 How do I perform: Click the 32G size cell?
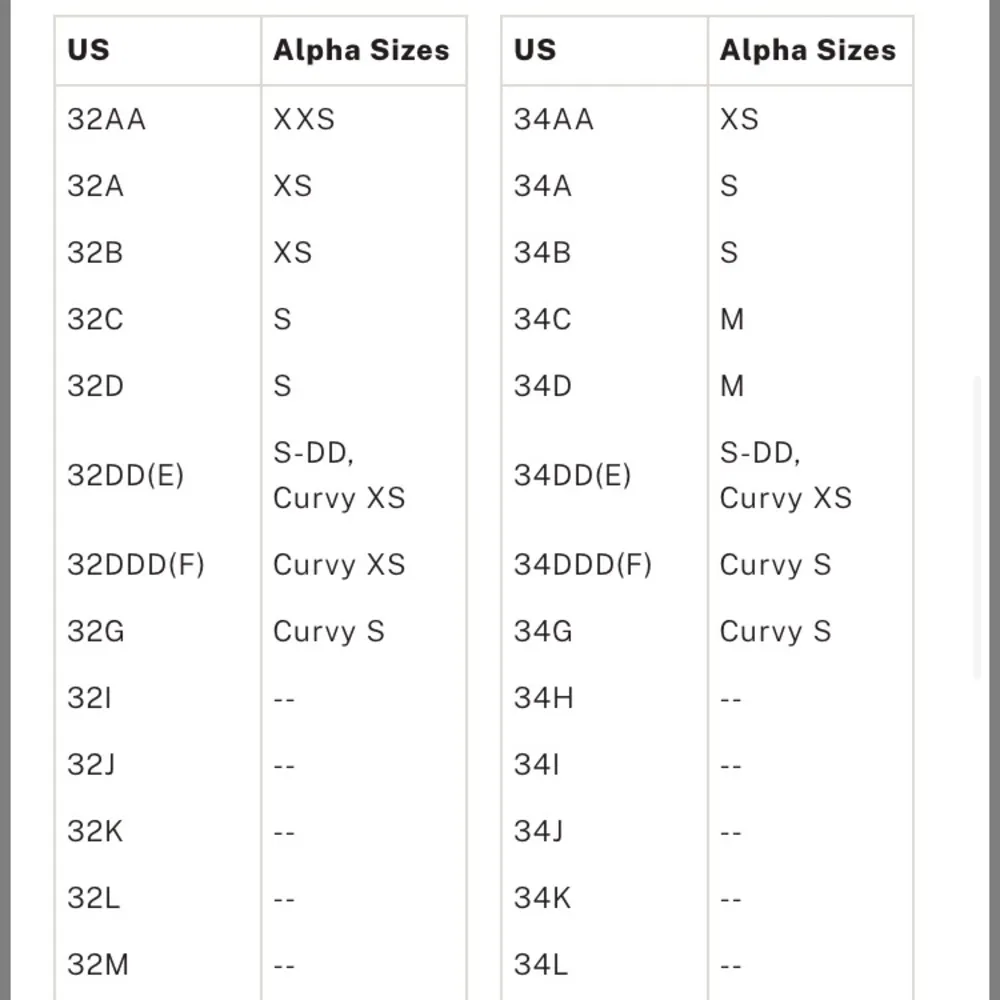[96, 632]
